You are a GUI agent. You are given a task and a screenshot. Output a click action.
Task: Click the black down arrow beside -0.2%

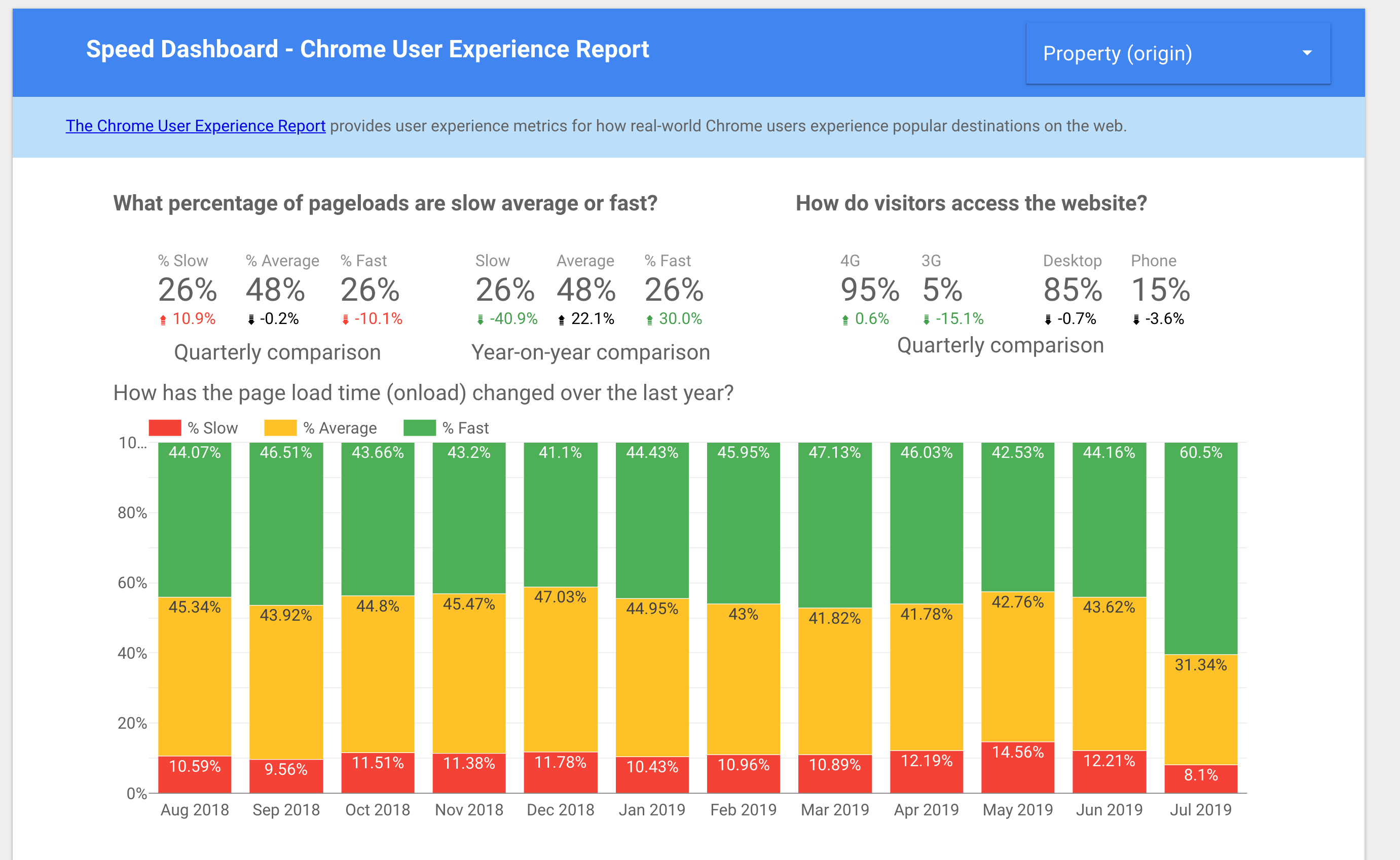(x=251, y=320)
